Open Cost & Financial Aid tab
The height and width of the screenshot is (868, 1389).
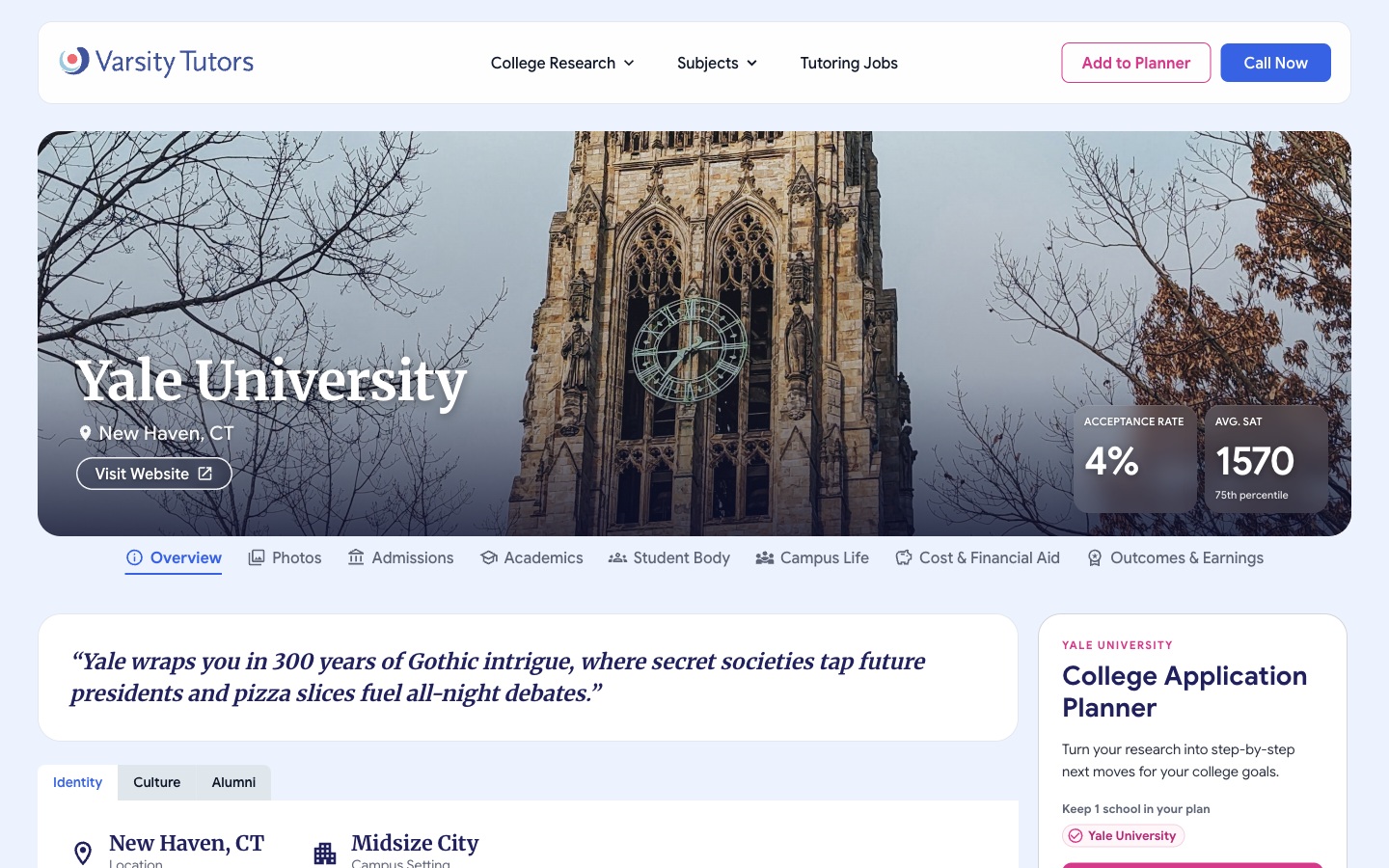977,557
